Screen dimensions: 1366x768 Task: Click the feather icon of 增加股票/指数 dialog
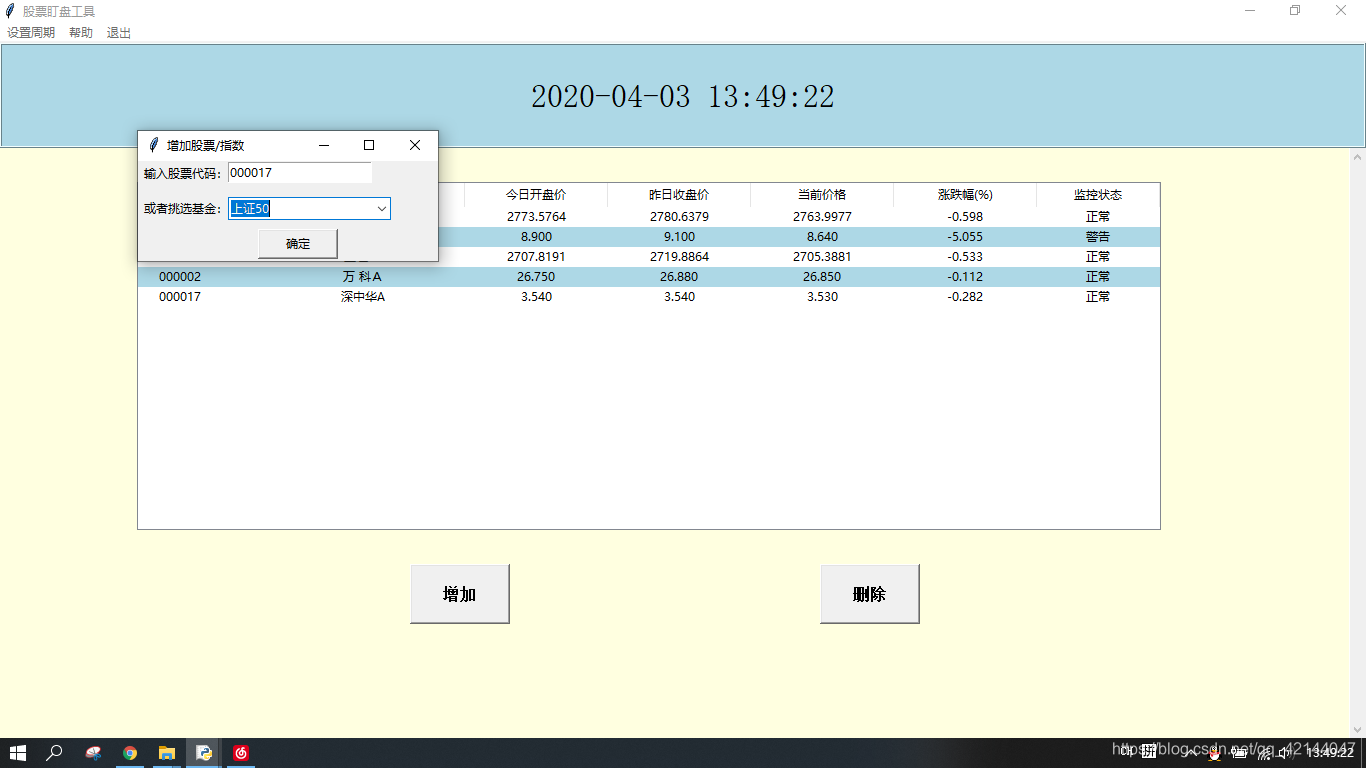(153, 145)
